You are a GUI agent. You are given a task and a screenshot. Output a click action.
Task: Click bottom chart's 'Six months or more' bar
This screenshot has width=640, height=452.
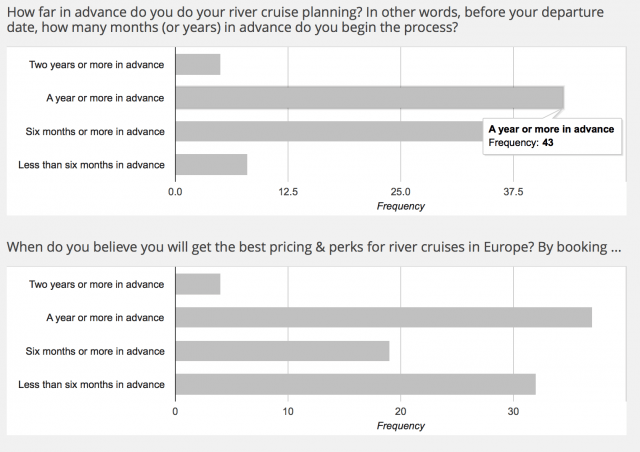point(282,351)
